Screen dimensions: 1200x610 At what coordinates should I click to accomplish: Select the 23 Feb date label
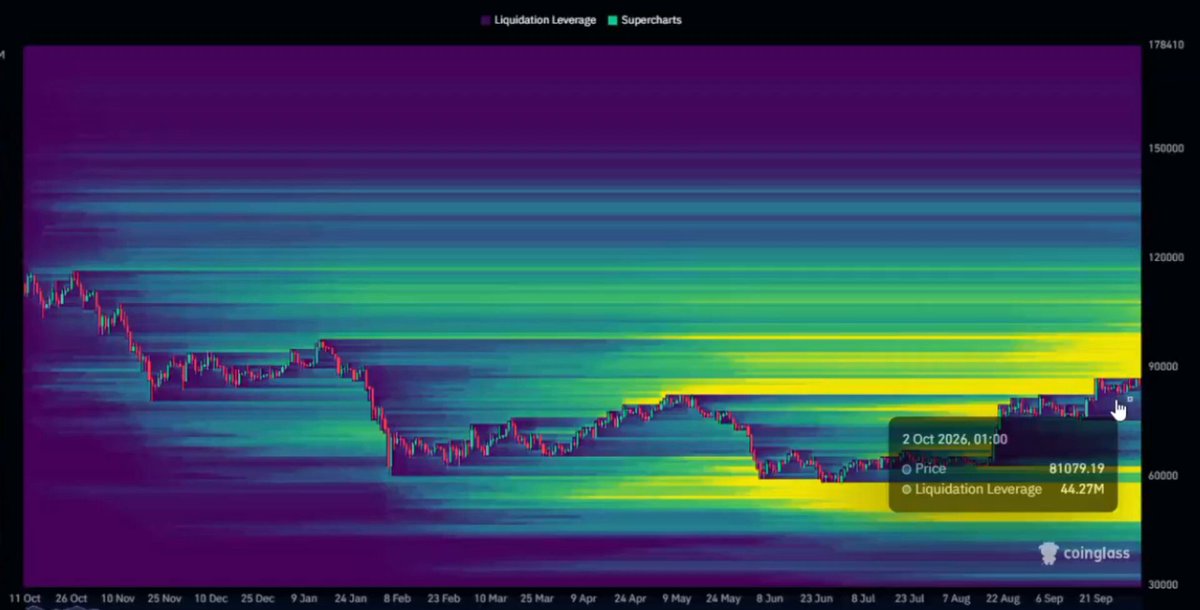click(443, 598)
